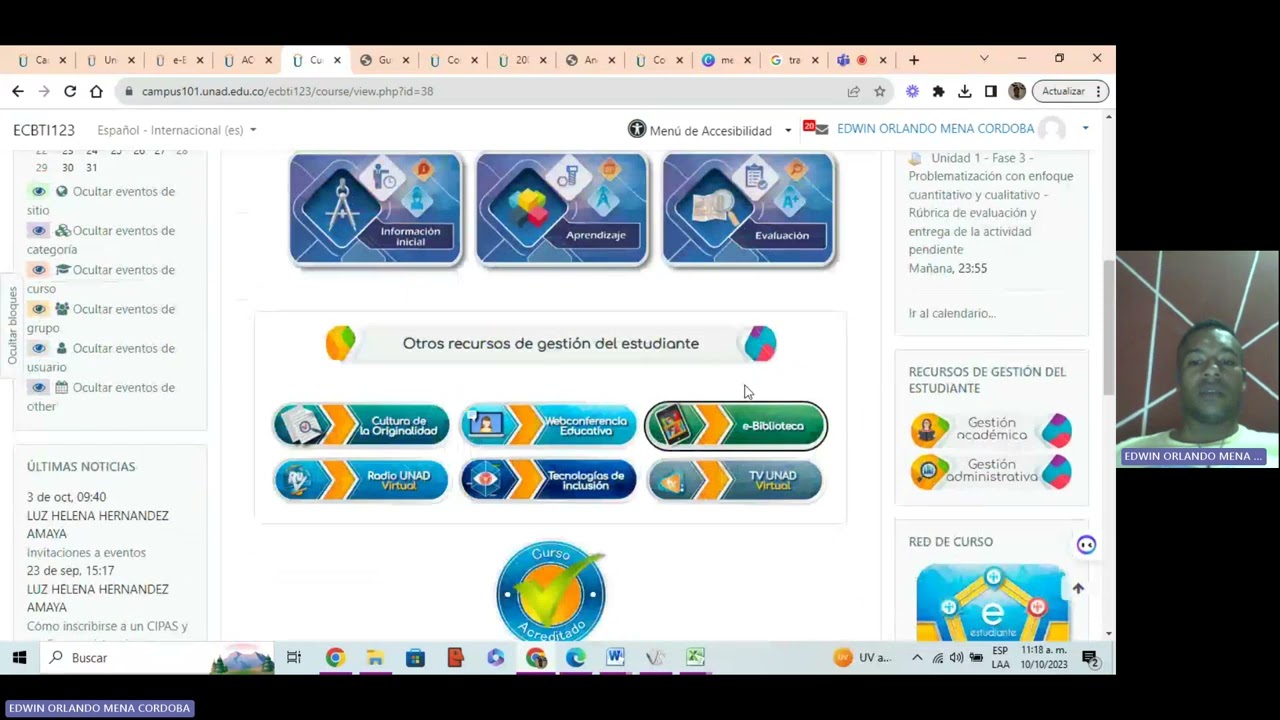Viewport: 1280px width, 720px height.
Task: Open a new browser tab
Action: tap(914, 60)
